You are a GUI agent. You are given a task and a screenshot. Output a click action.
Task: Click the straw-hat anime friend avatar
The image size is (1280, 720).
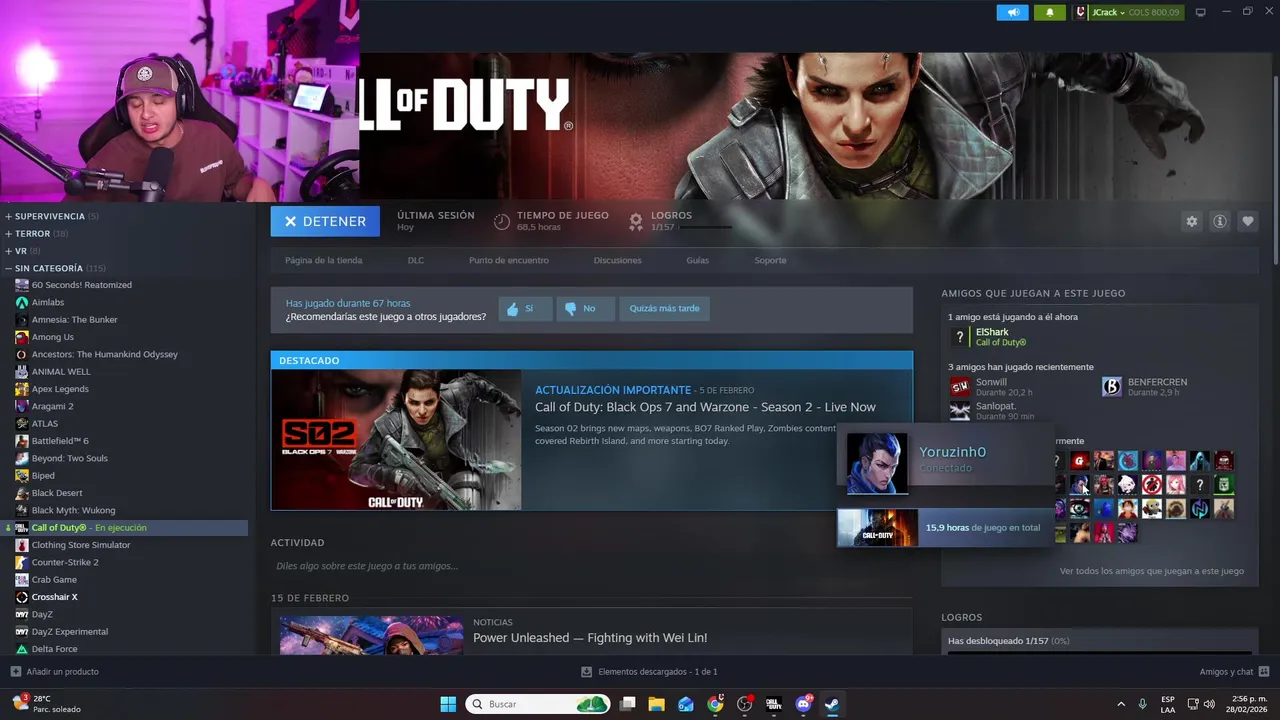[x=1128, y=509]
